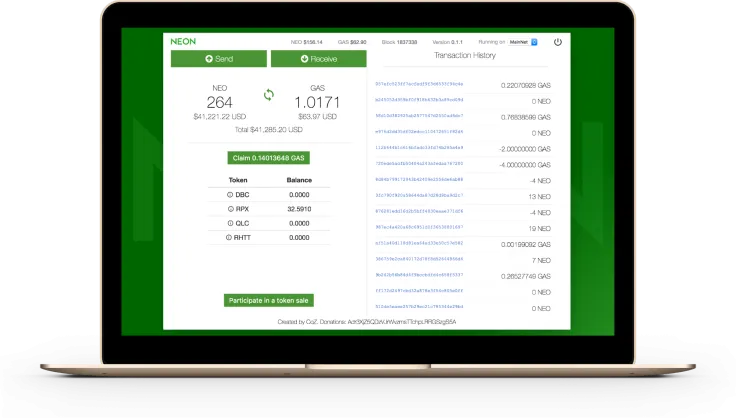Open transaction hash for 0.00199092 GAS
This screenshot has height=418, width=736.
(x=419, y=243)
